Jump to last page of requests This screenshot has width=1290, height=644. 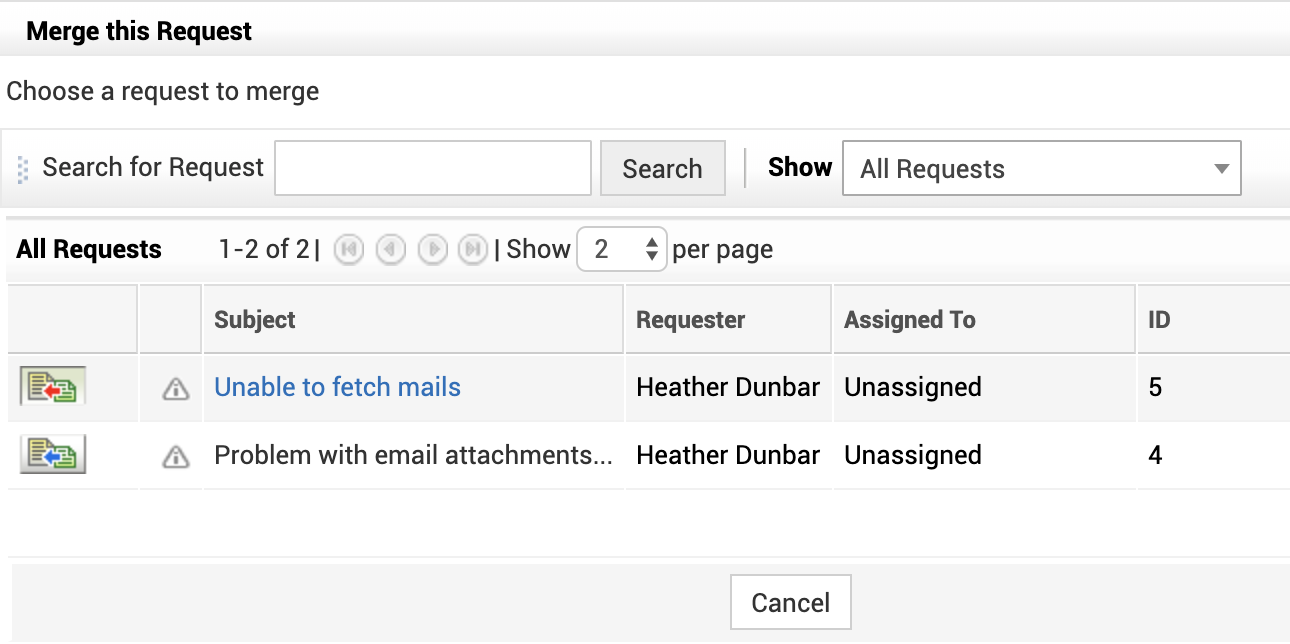coord(472,249)
